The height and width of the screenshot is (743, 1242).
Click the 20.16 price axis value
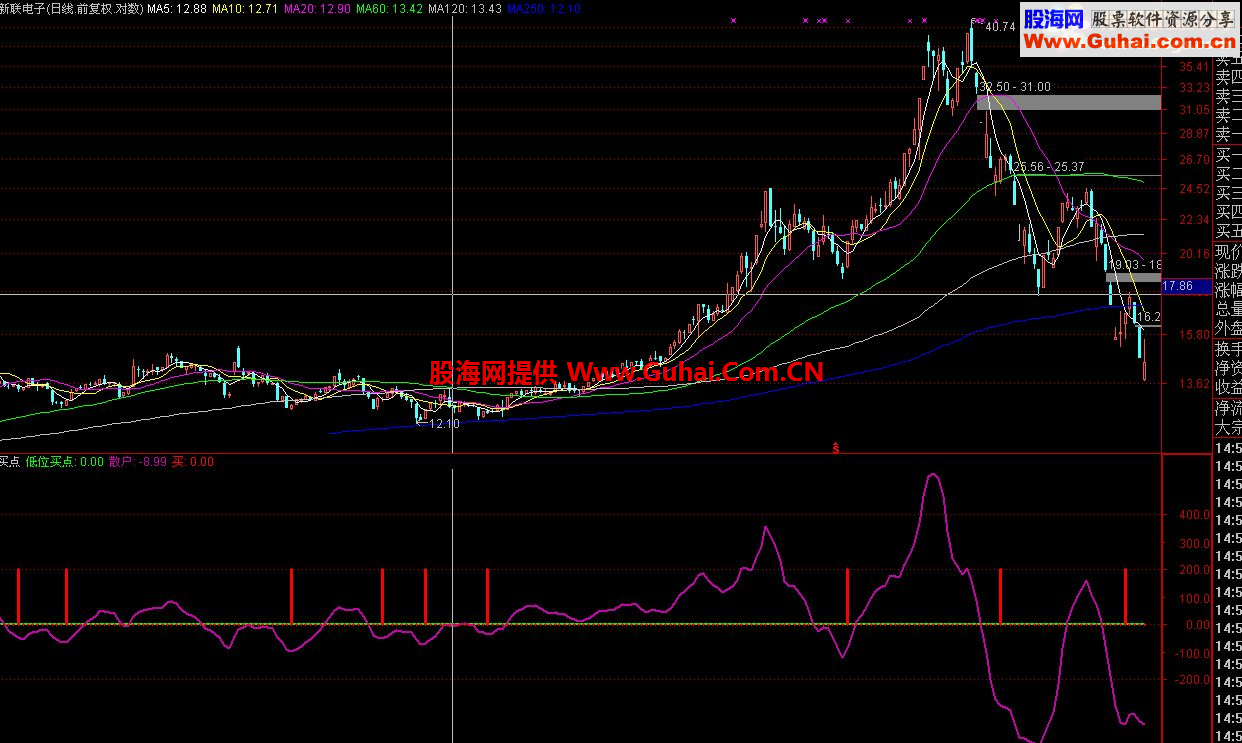[x=1195, y=254]
